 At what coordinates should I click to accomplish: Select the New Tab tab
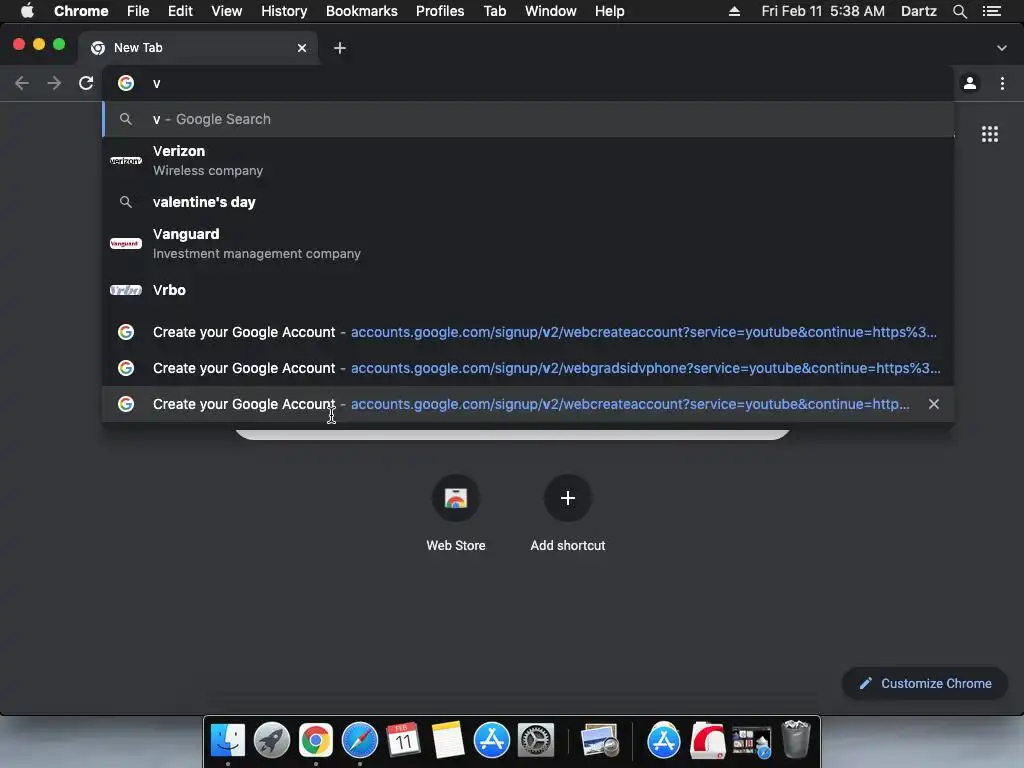click(199, 48)
